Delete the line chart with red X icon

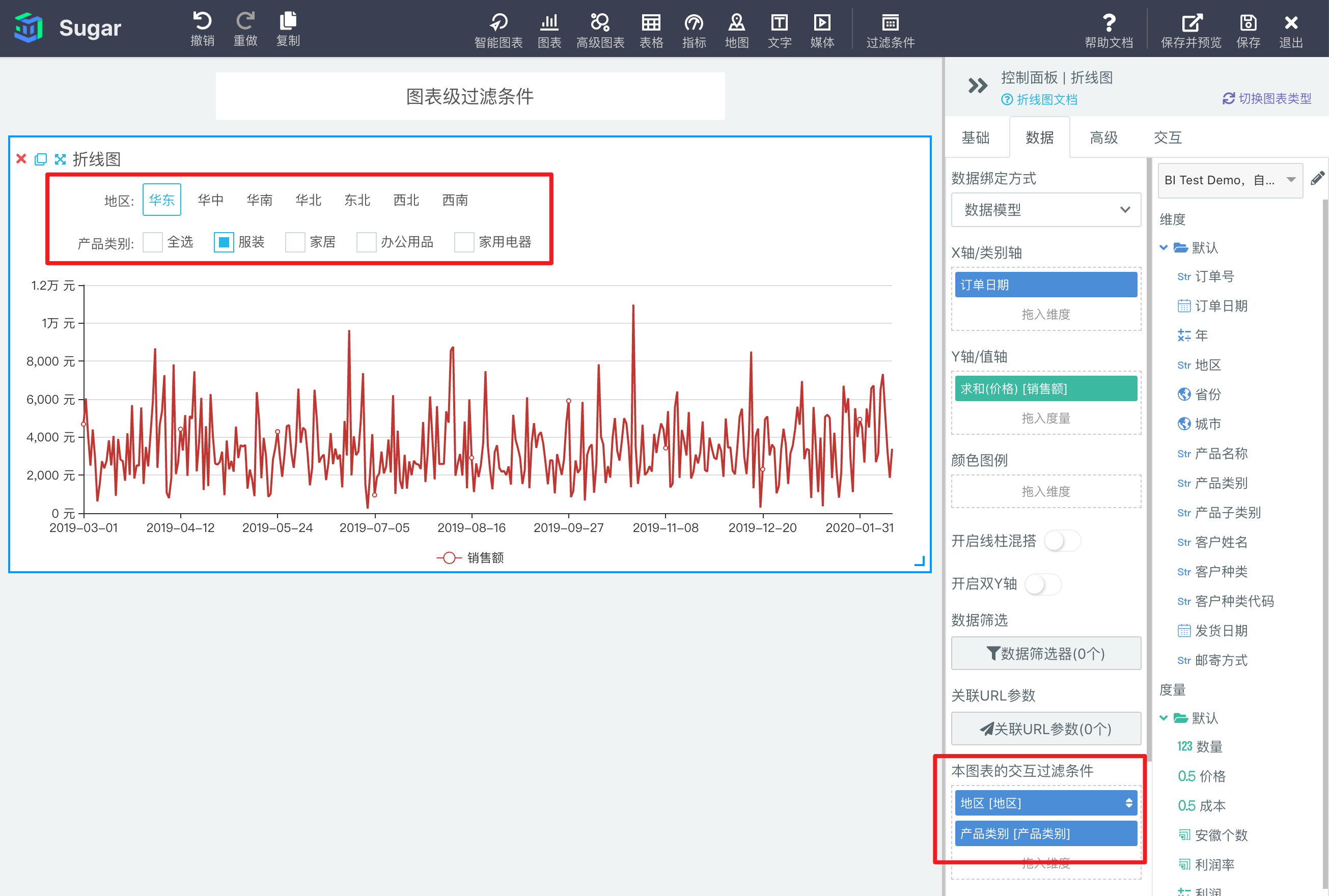pos(21,159)
